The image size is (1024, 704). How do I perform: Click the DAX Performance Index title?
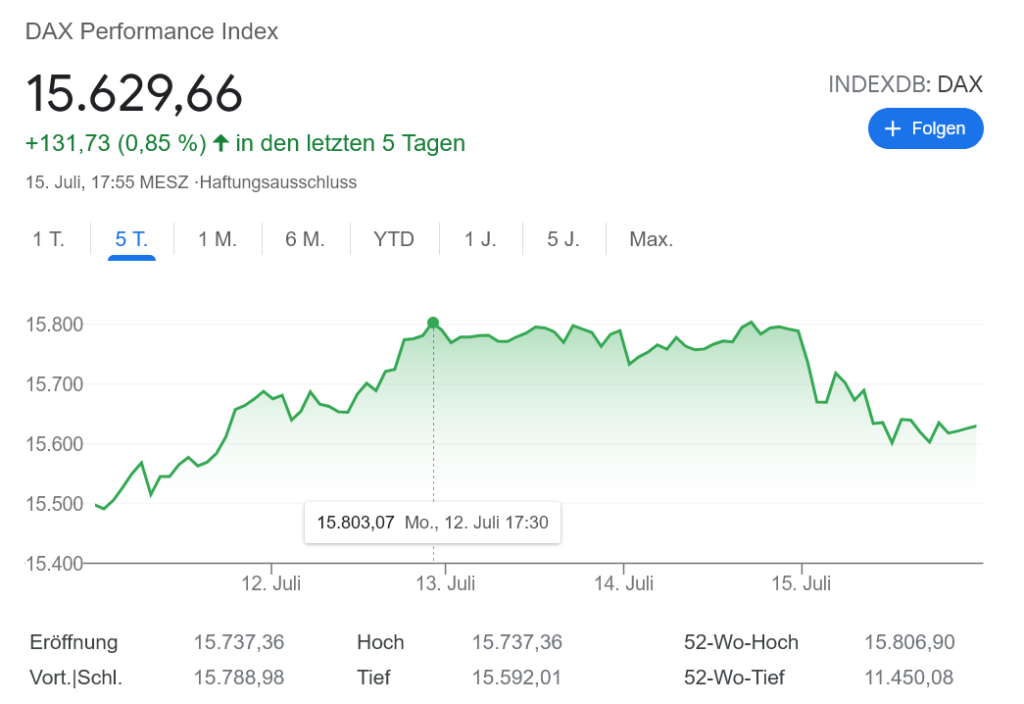click(x=152, y=32)
